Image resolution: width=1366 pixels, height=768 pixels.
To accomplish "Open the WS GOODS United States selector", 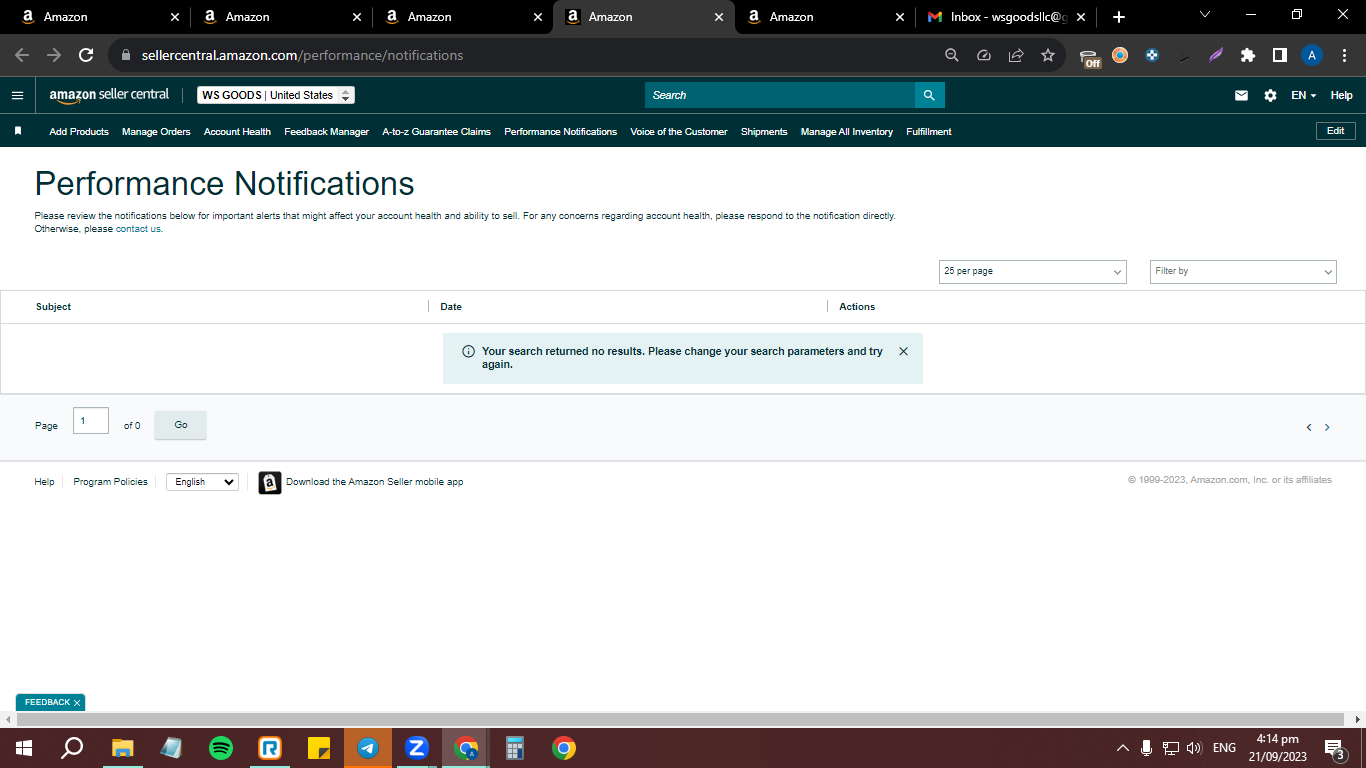I will [x=276, y=95].
